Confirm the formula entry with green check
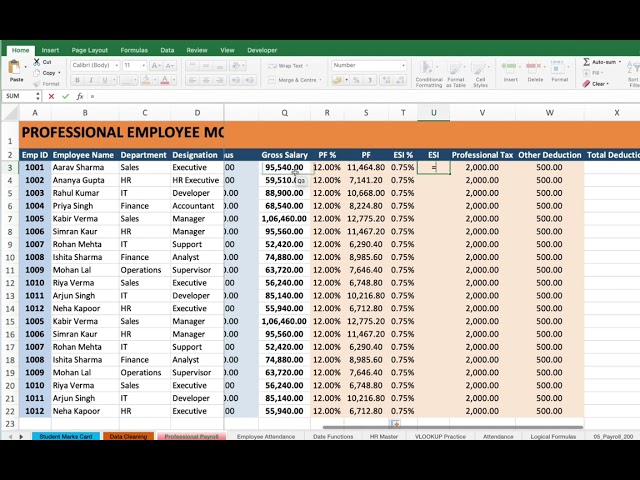Image resolution: width=640 pixels, height=480 pixels. [65, 96]
